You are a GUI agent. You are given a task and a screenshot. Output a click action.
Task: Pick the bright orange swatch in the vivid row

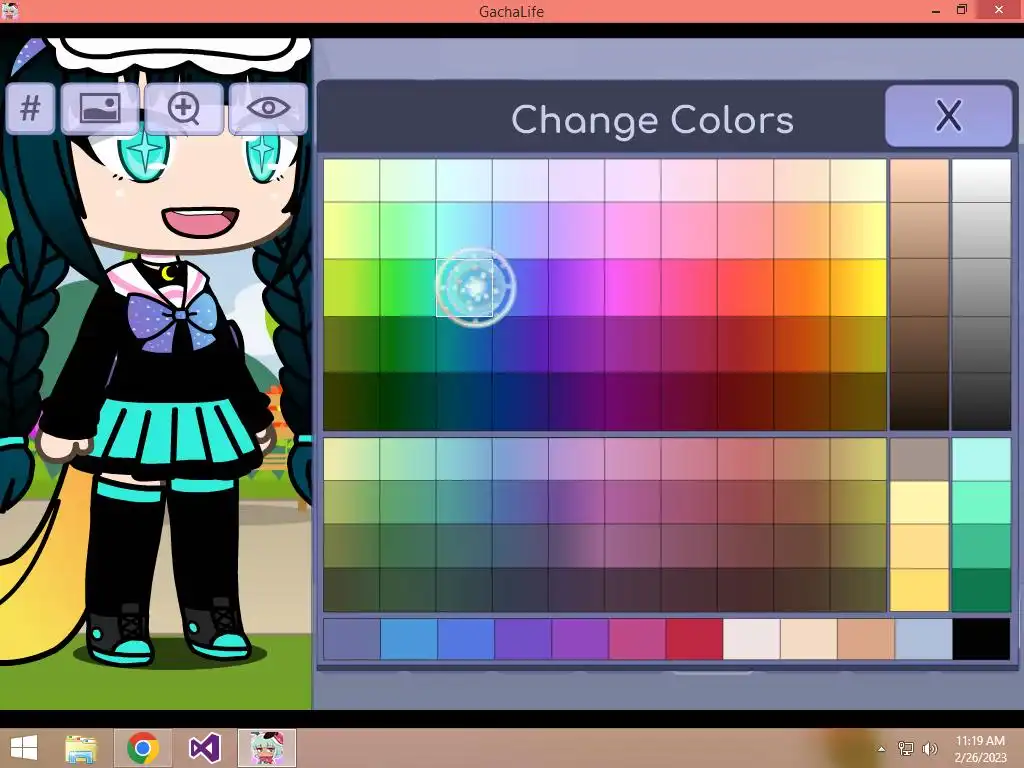click(801, 287)
